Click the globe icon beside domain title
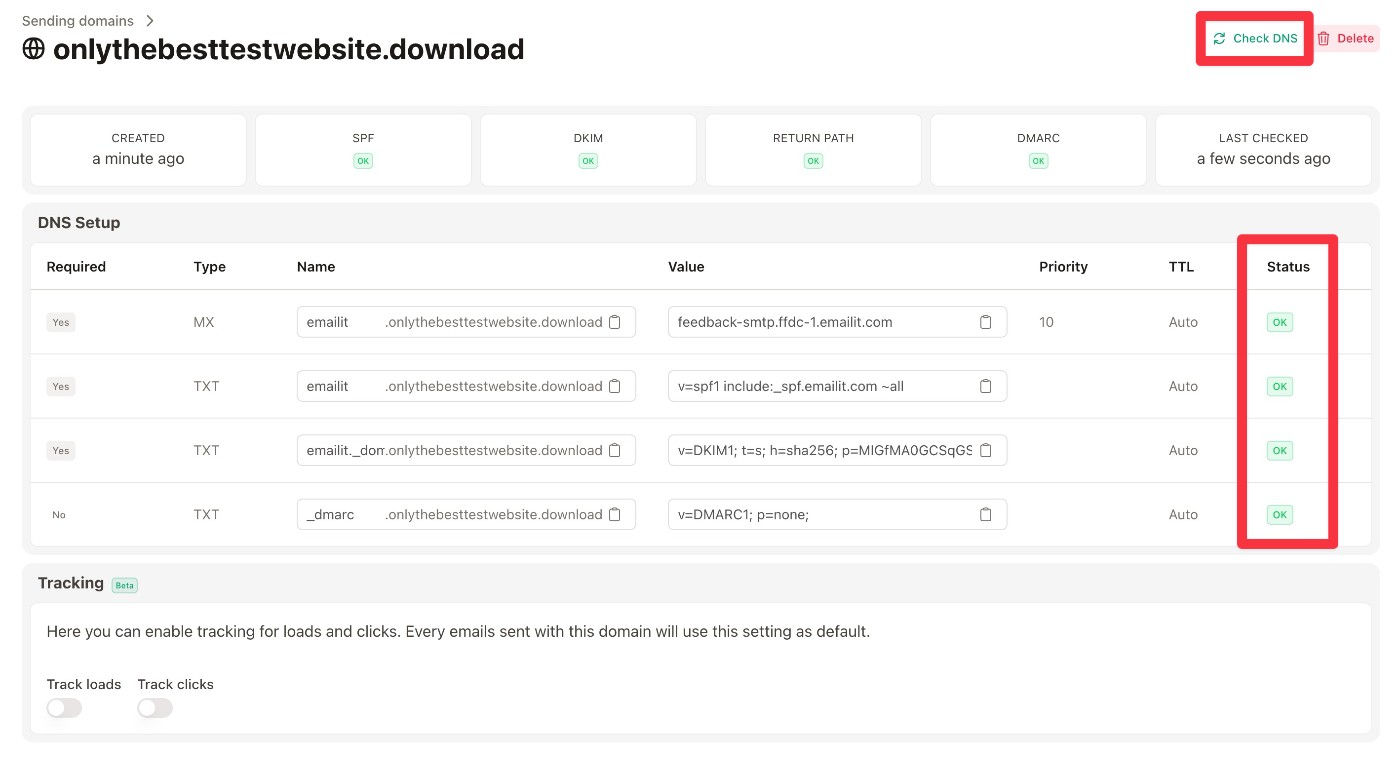 pos(34,49)
